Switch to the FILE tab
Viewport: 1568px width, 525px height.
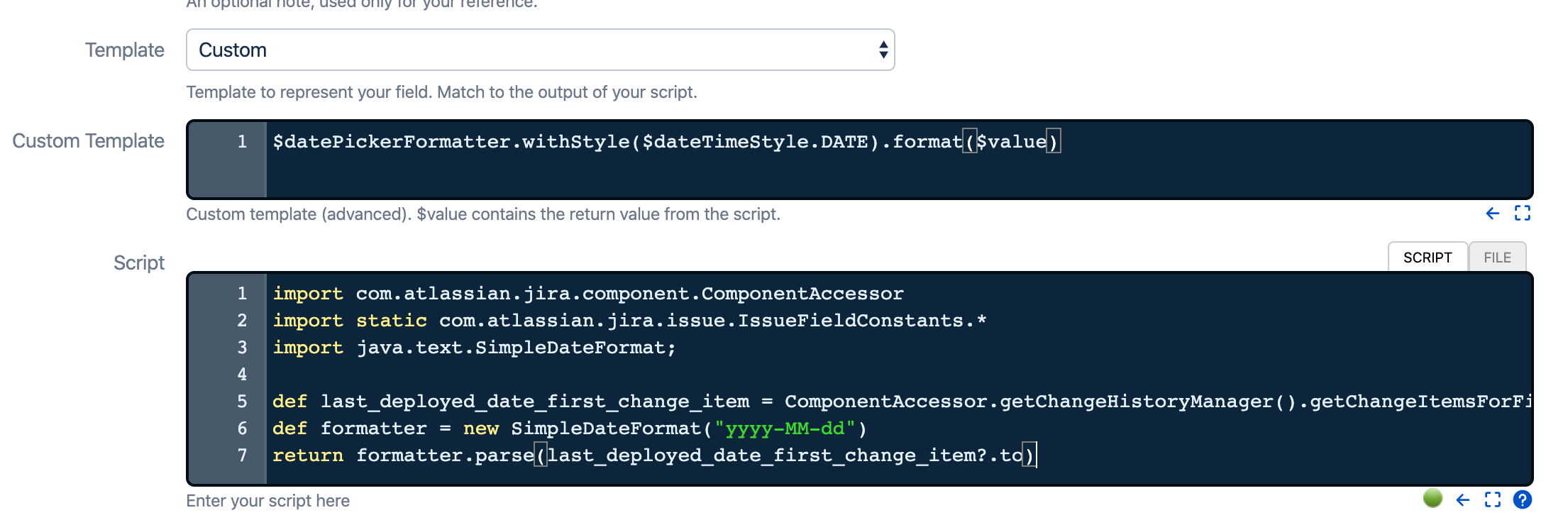point(1498,258)
